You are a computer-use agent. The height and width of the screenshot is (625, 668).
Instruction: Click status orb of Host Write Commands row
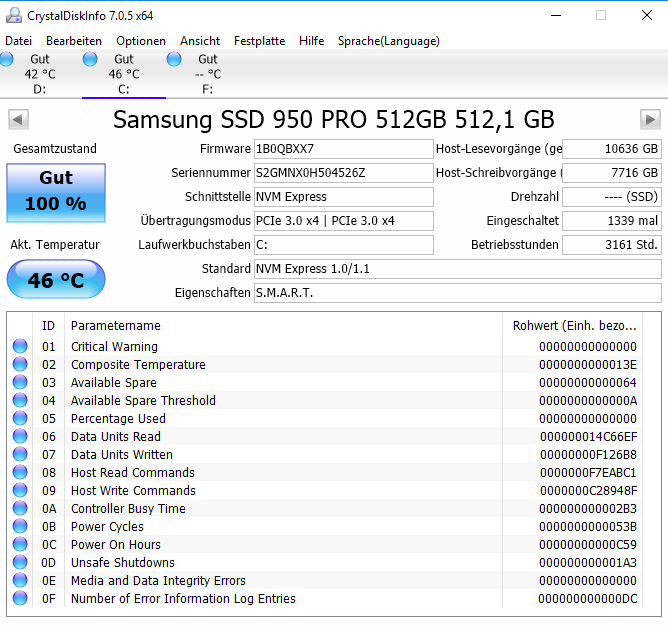20,490
